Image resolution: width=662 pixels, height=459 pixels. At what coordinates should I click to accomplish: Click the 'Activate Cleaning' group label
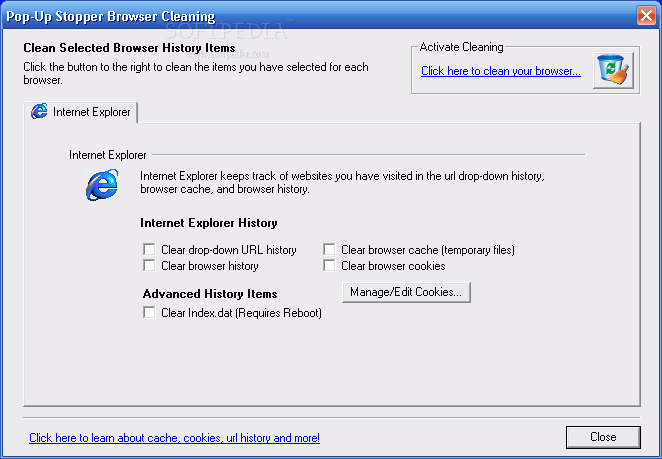point(461,47)
